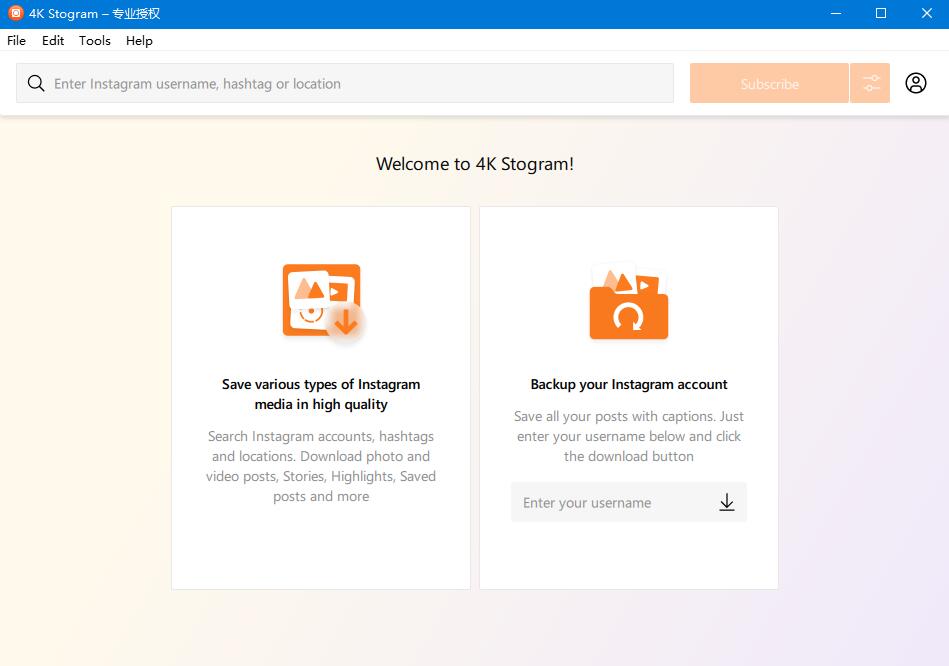This screenshot has height=666, width=949.
Task: Open subscription settings sliders icon
Action: coord(870,83)
